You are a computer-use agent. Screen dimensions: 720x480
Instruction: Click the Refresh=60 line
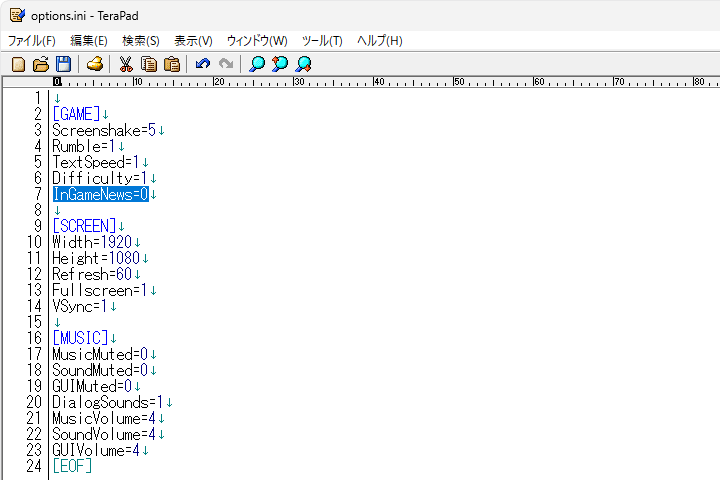tap(92, 274)
